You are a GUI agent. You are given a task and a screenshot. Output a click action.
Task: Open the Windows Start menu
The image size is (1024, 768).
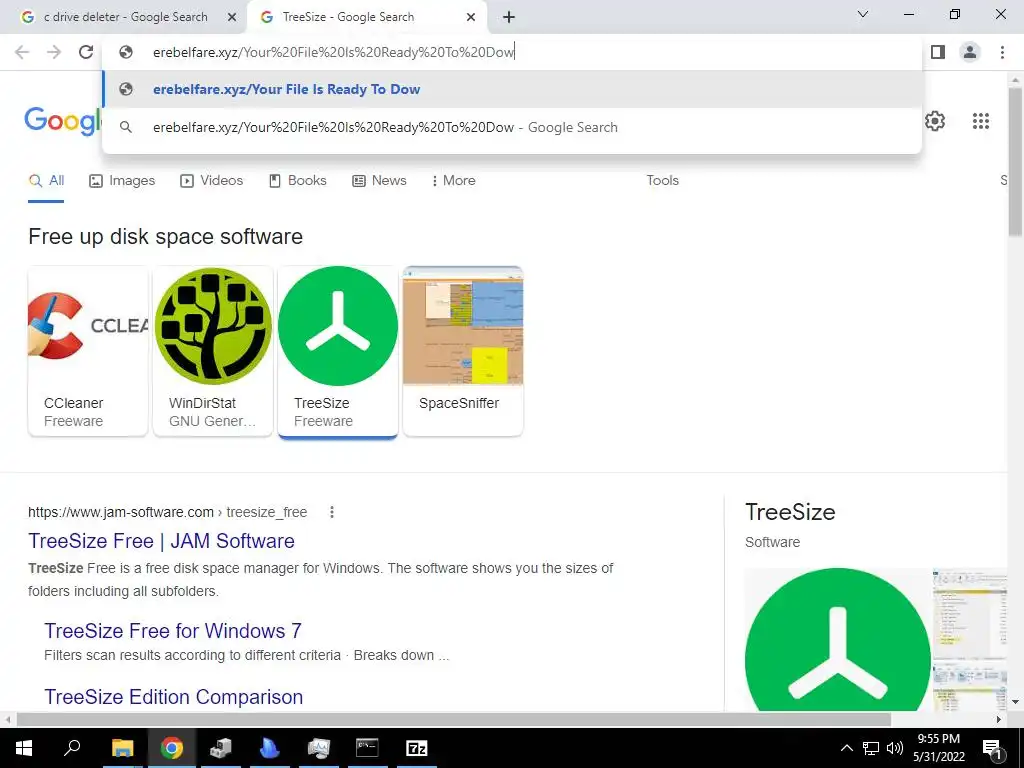coord(24,748)
